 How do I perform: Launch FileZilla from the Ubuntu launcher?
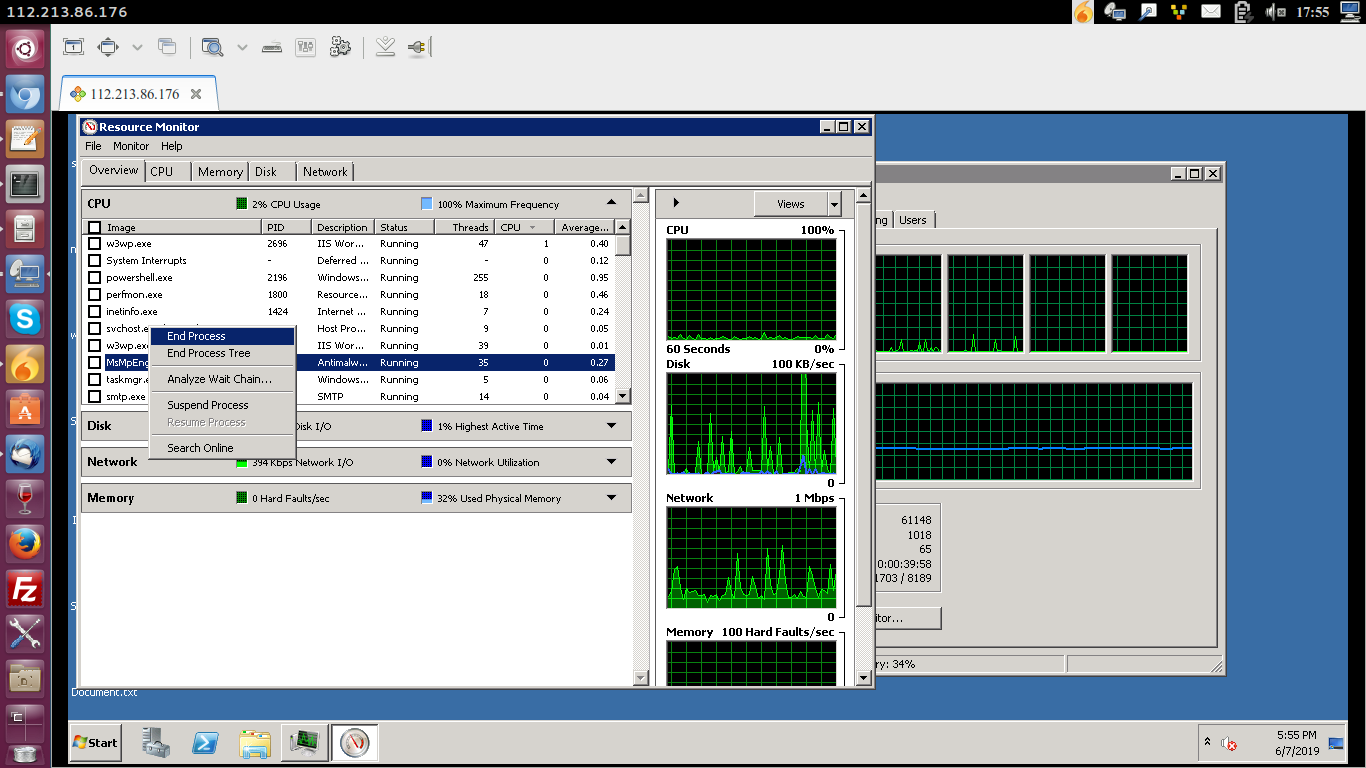pos(25,590)
